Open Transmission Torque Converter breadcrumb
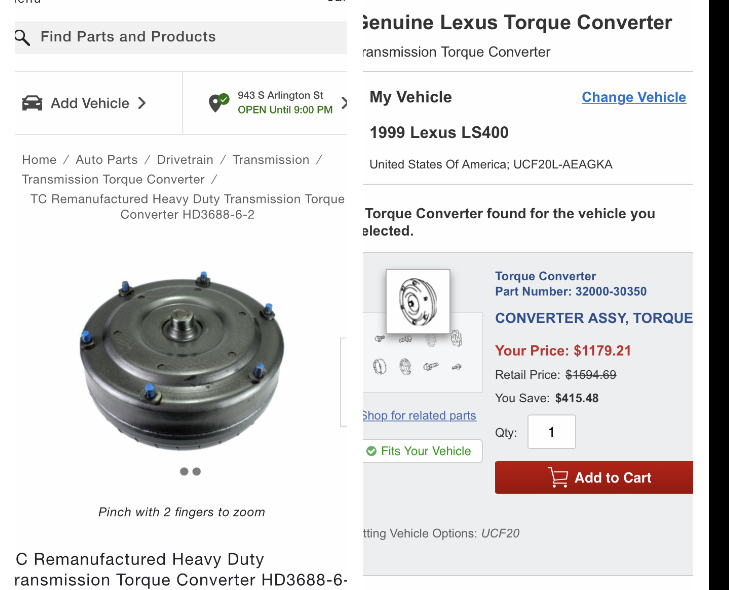 [113, 179]
